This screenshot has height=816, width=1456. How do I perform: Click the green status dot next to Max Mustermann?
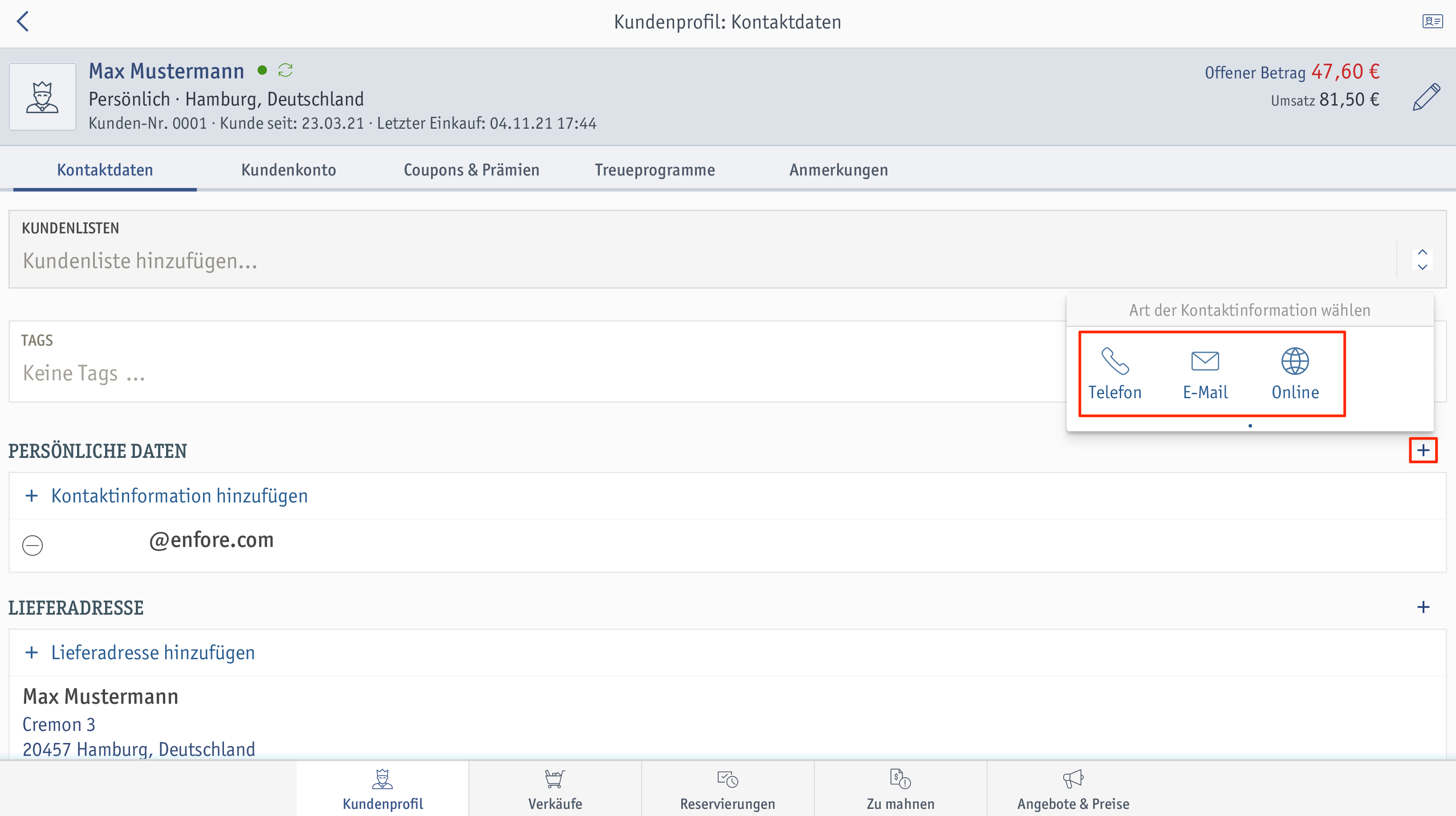tap(262, 70)
